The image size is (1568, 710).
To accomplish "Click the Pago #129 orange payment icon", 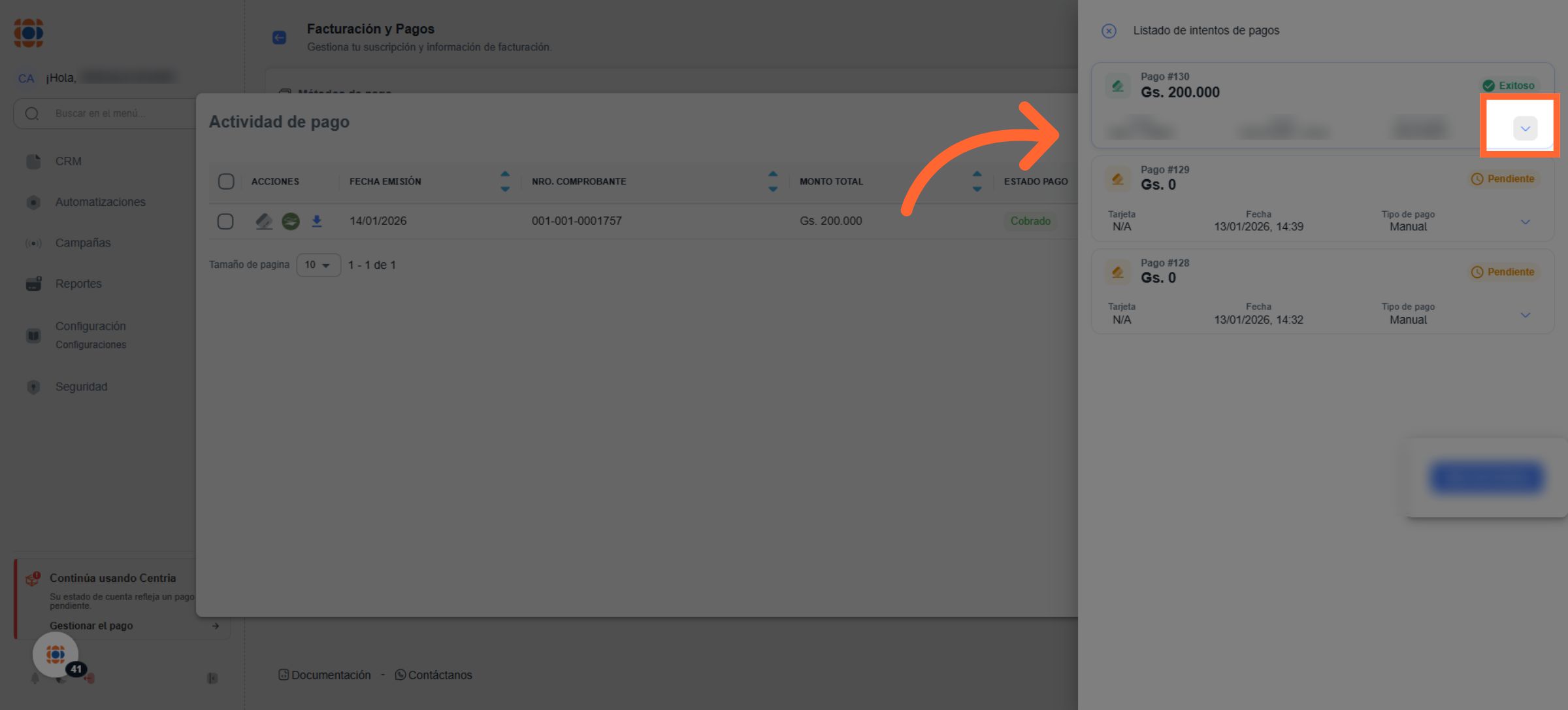I will 1118,178.
